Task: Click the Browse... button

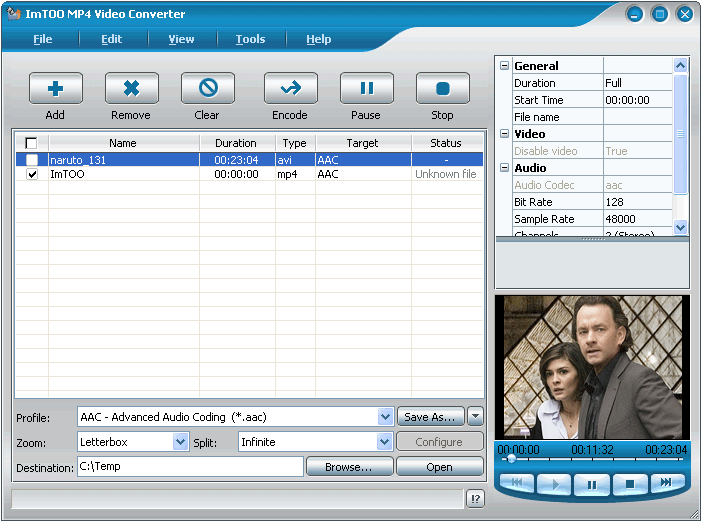Action: click(x=348, y=467)
